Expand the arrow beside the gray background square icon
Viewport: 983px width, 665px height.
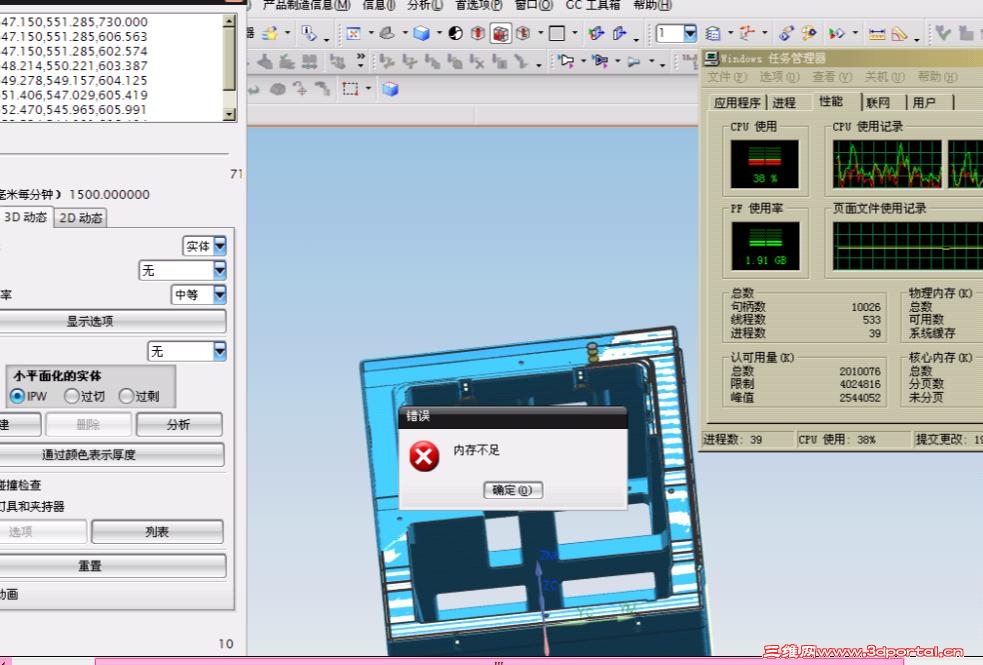[x=574, y=33]
